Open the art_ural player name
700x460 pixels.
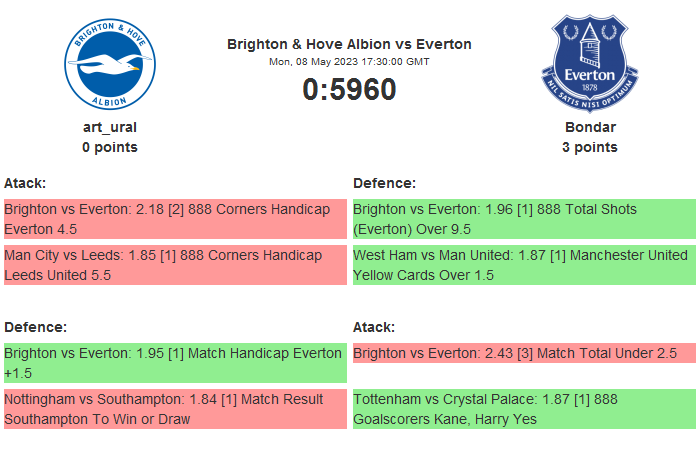click(x=110, y=127)
